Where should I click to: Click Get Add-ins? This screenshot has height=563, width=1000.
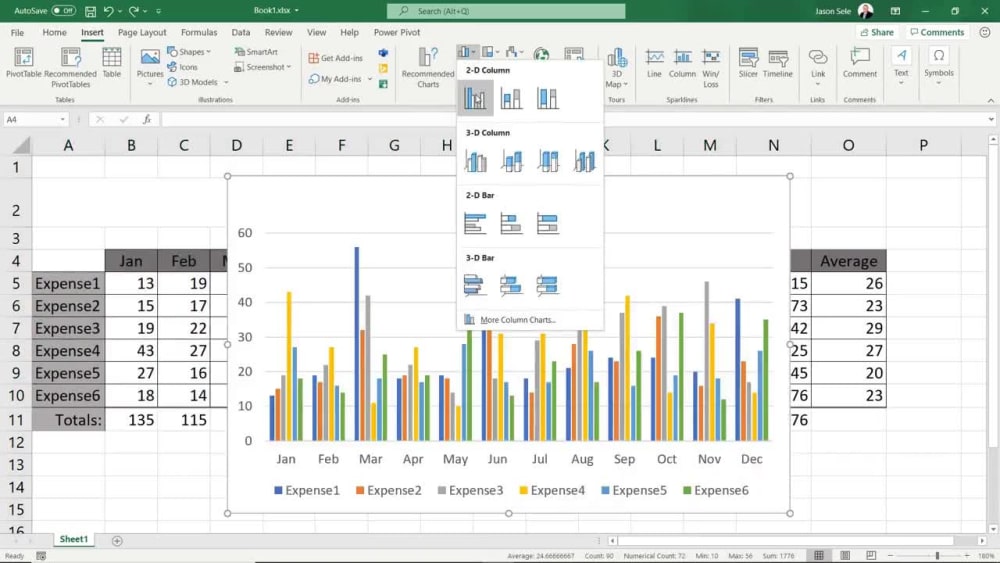[x=335, y=58]
